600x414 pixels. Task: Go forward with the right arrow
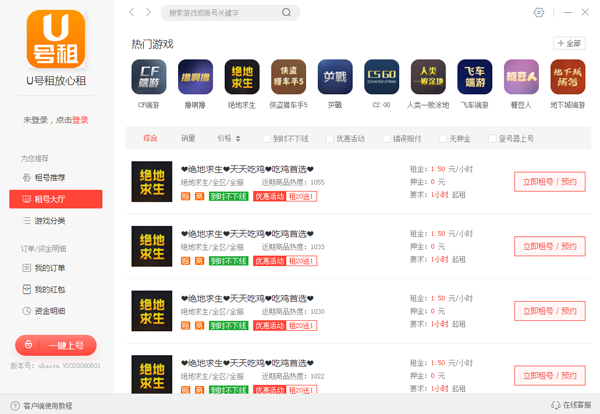[x=148, y=12]
